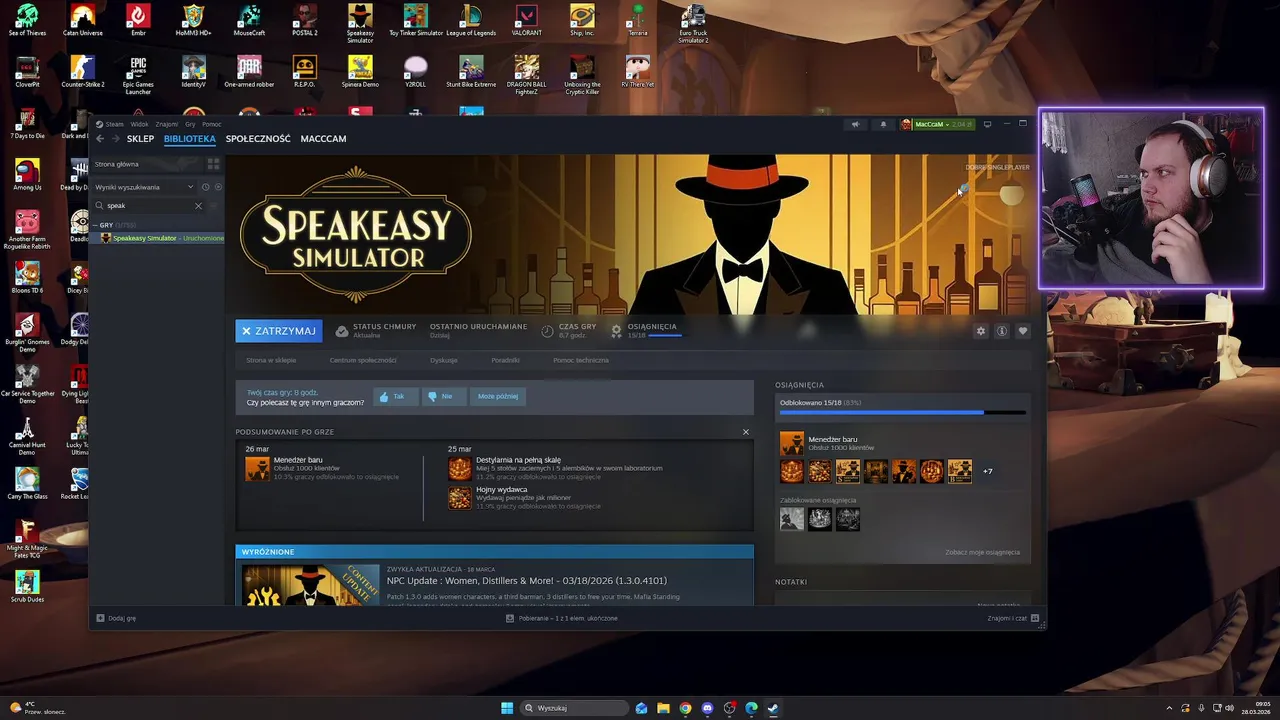Add Speakeasy Simulator to favorites heart icon
This screenshot has height=720, width=1280.
(1022, 331)
